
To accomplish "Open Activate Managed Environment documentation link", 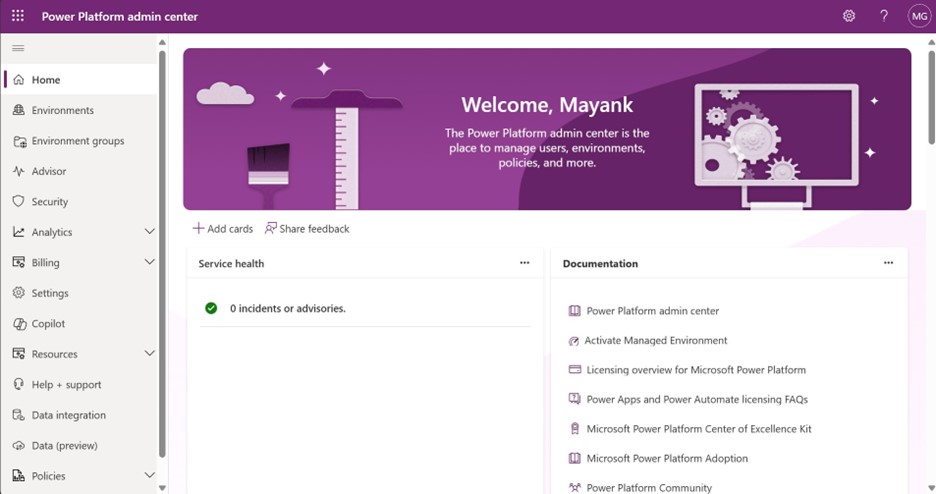I will (655, 341).
